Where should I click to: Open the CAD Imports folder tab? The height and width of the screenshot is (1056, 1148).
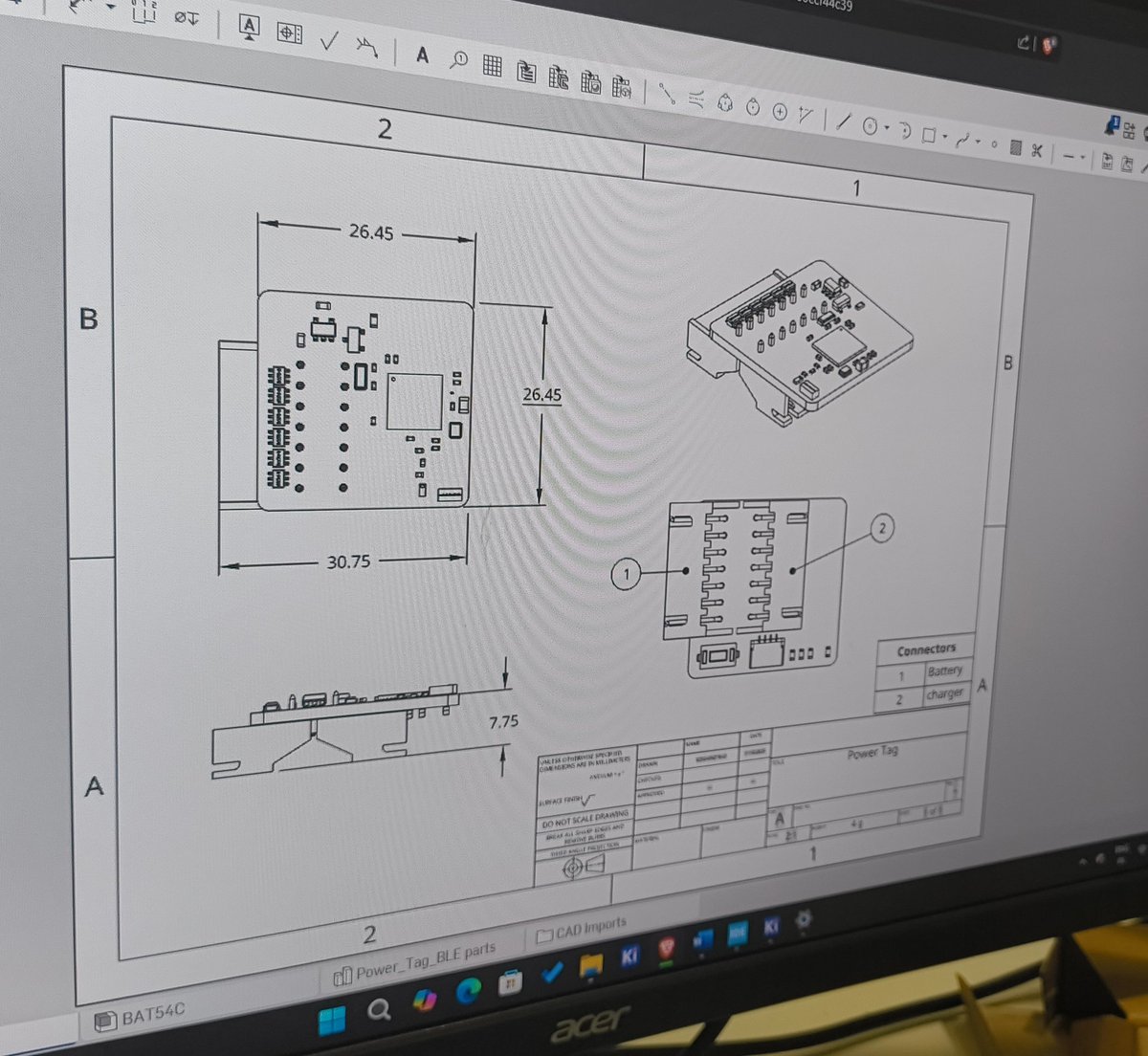pos(582,930)
